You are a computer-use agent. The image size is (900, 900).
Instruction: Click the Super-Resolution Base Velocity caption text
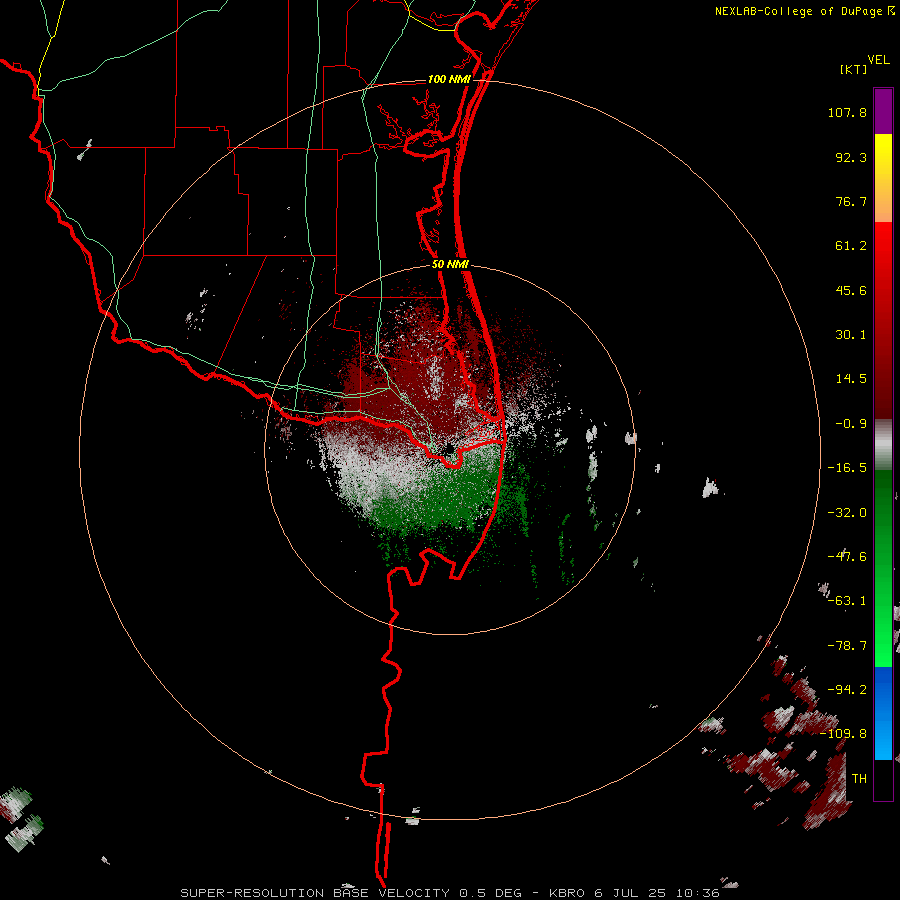pos(449,893)
